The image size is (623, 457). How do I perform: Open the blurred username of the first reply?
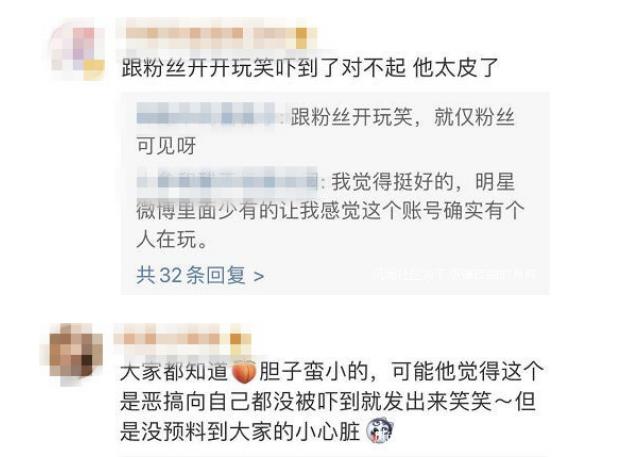pyautogui.click(x=207, y=113)
